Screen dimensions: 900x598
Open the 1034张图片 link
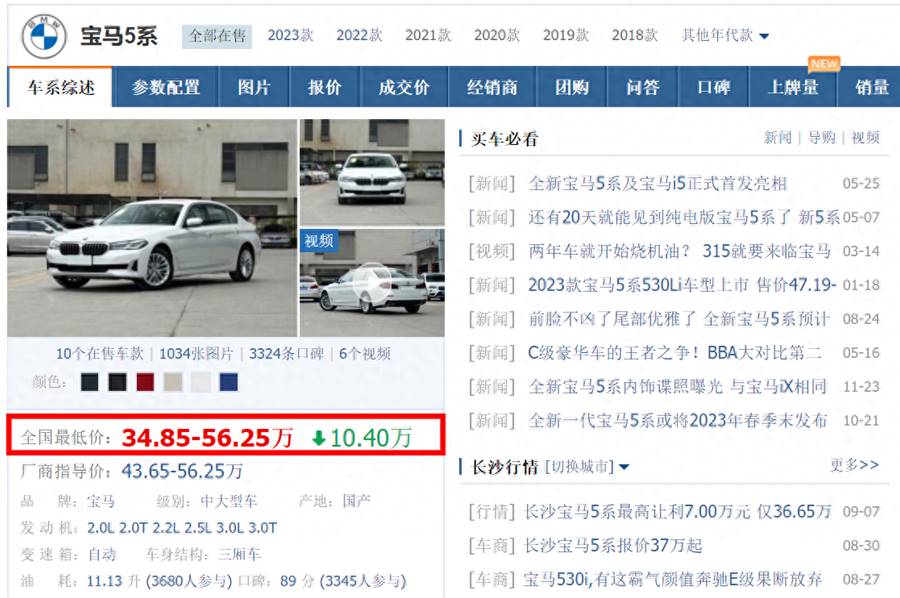[x=196, y=354]
